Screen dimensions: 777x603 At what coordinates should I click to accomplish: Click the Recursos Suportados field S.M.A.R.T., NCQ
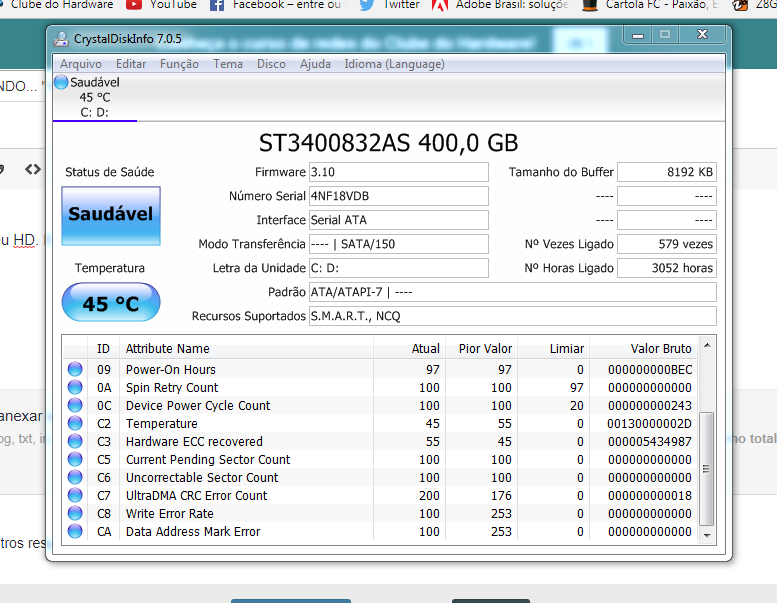pos(512,316)
